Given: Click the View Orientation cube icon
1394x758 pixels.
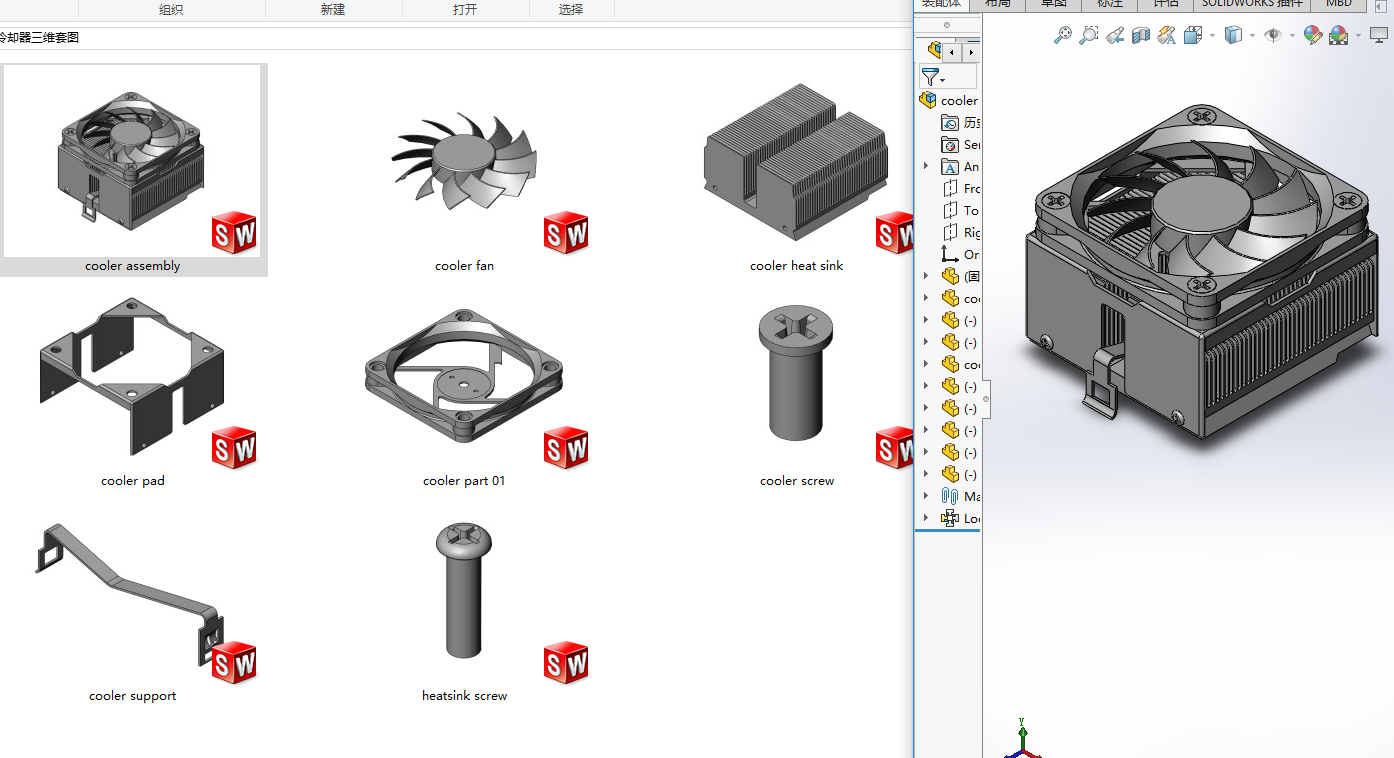Looking at the screenshot, I should pos(1192,36).
